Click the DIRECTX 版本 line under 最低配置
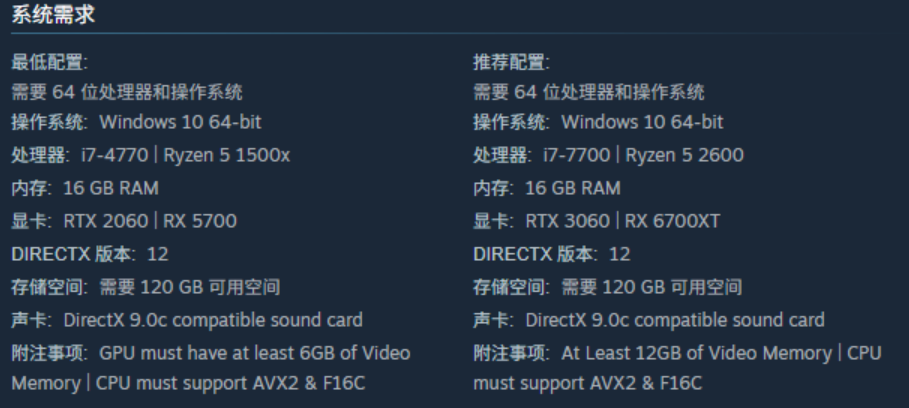Image resolution: width=909 pixels, height=408 pixels. click(90, 254)
